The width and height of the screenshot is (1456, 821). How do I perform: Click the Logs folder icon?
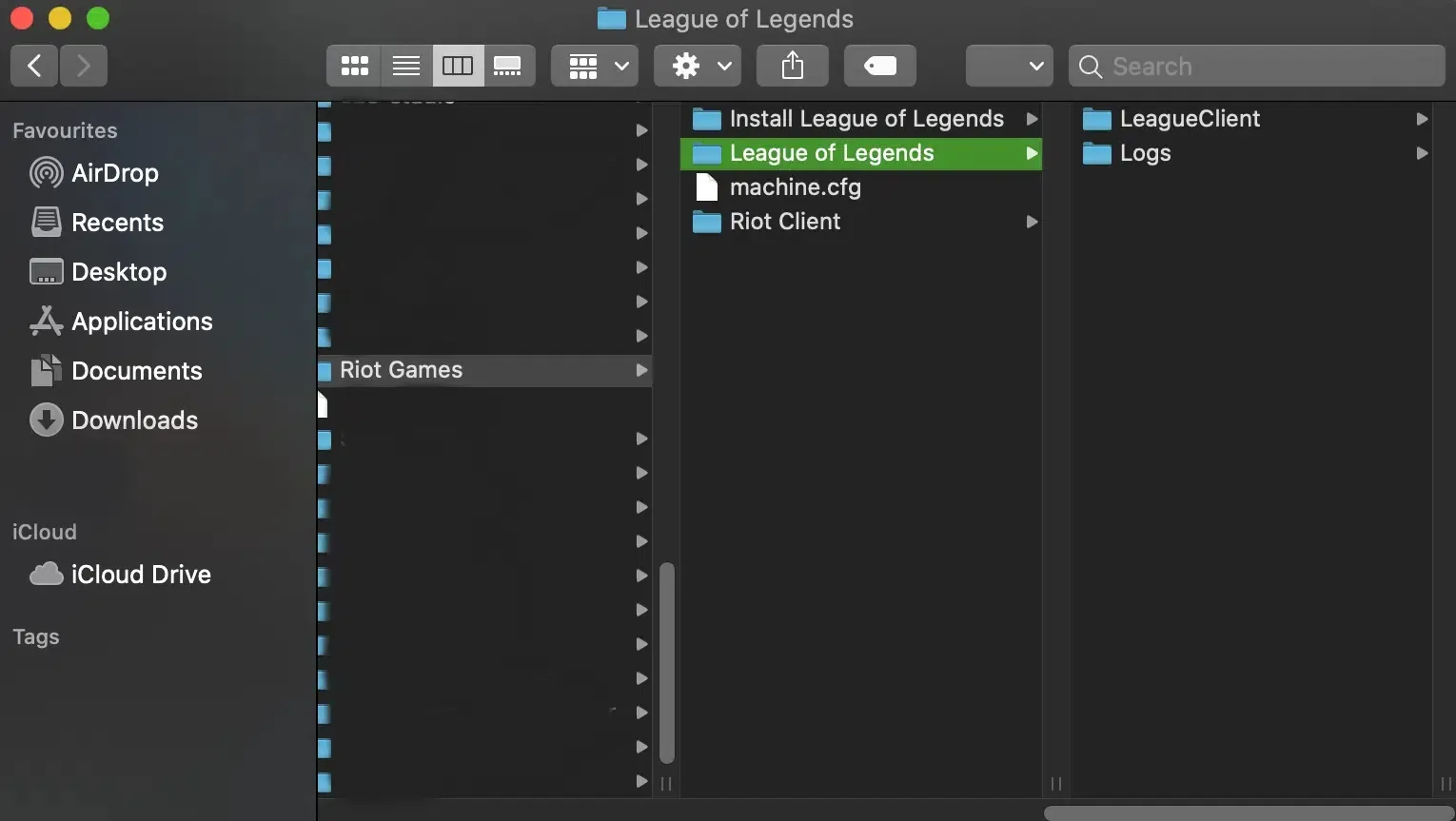[x=1096, y=153]
